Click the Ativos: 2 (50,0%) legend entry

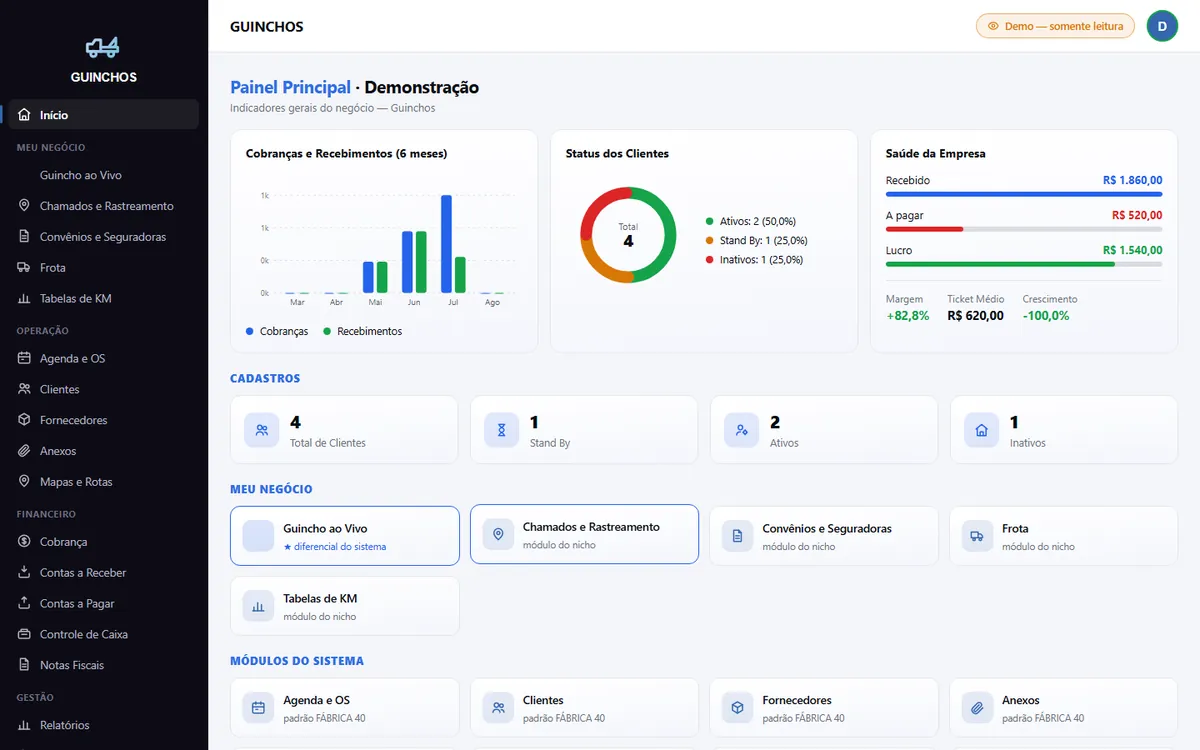point(750,221)
